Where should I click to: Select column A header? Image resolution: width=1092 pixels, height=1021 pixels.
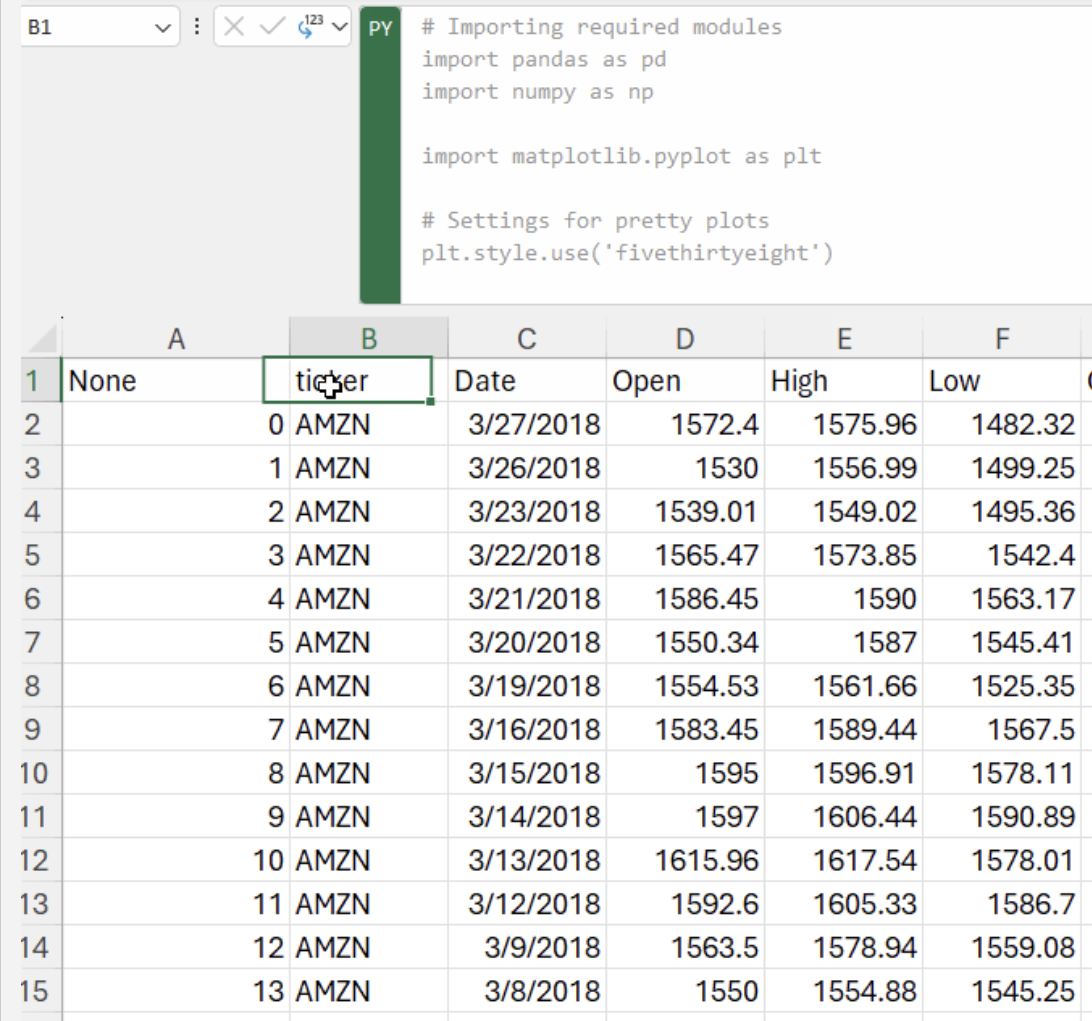[x=176, y=338]
